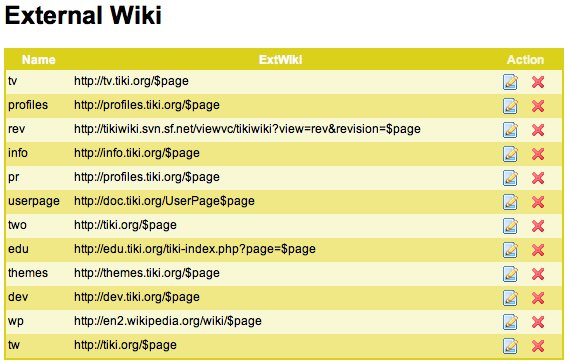Click the Action column header
The height and width of the screenshot is (364, 568).
point(525,60)
